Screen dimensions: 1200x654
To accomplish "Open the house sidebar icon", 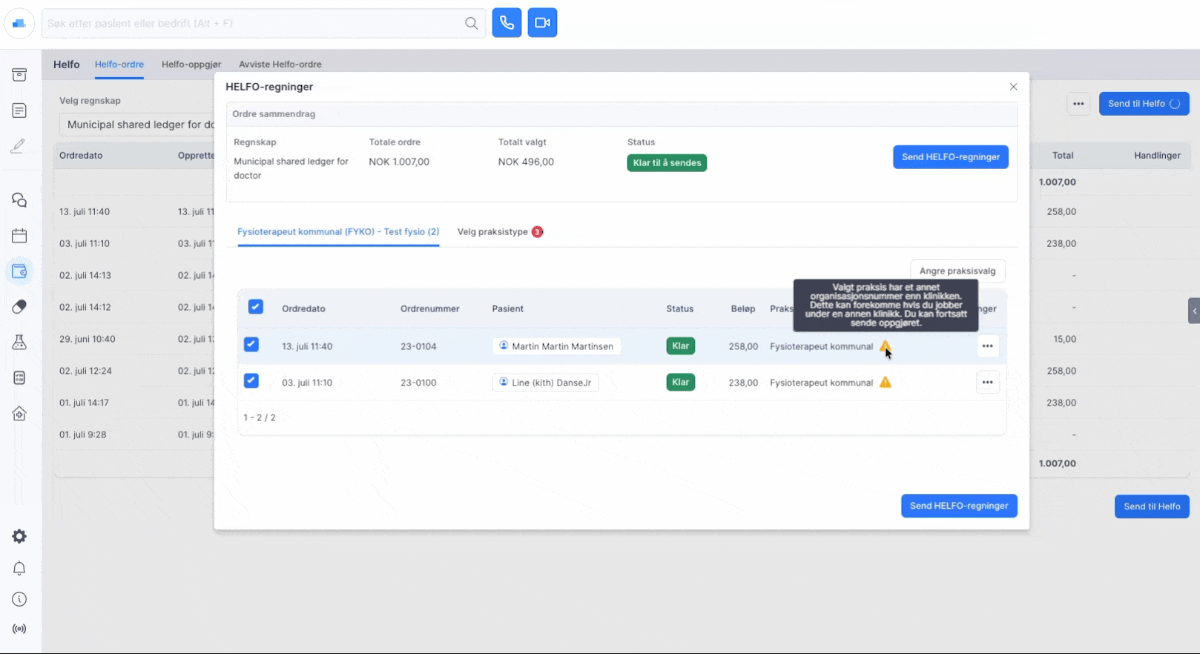I will pos(19,413).
